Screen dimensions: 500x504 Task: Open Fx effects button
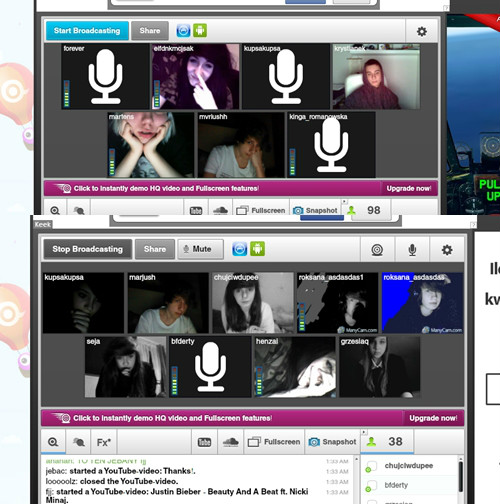104,442
